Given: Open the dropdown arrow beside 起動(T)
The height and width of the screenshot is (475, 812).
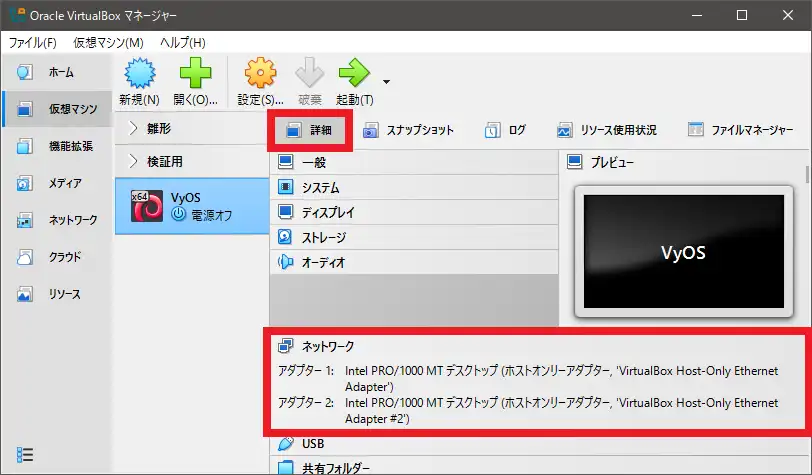Looking at the screenshot, I should pyautogui.click(x=386, y=82).
